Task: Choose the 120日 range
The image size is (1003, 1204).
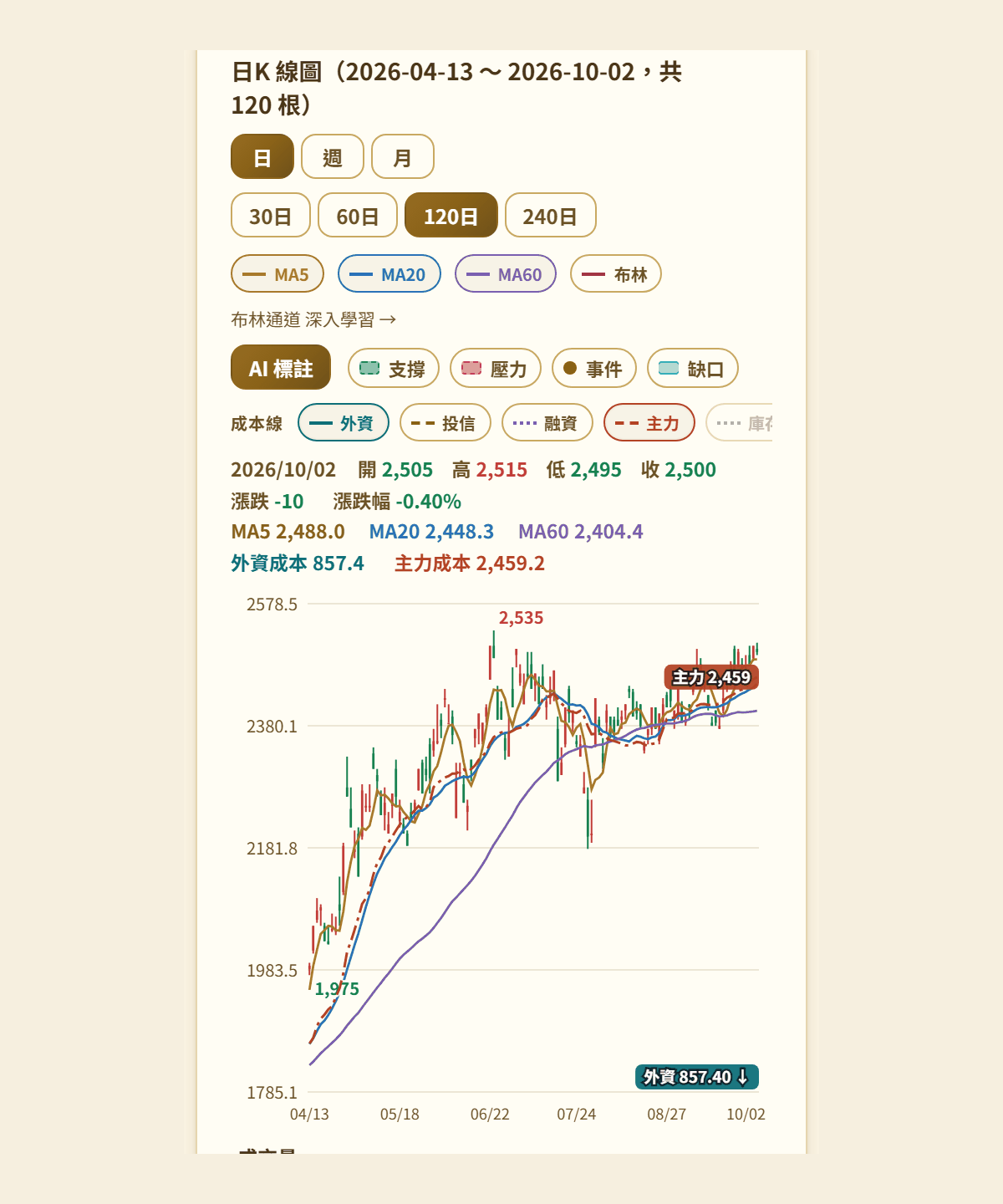Action: (451, 215)
